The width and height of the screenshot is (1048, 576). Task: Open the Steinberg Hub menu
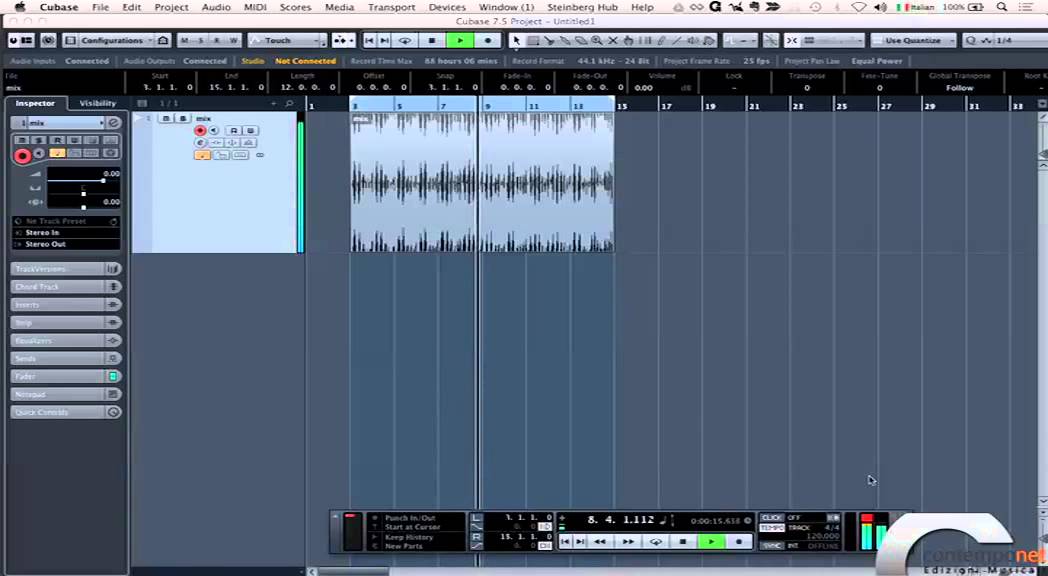(582, 7)
